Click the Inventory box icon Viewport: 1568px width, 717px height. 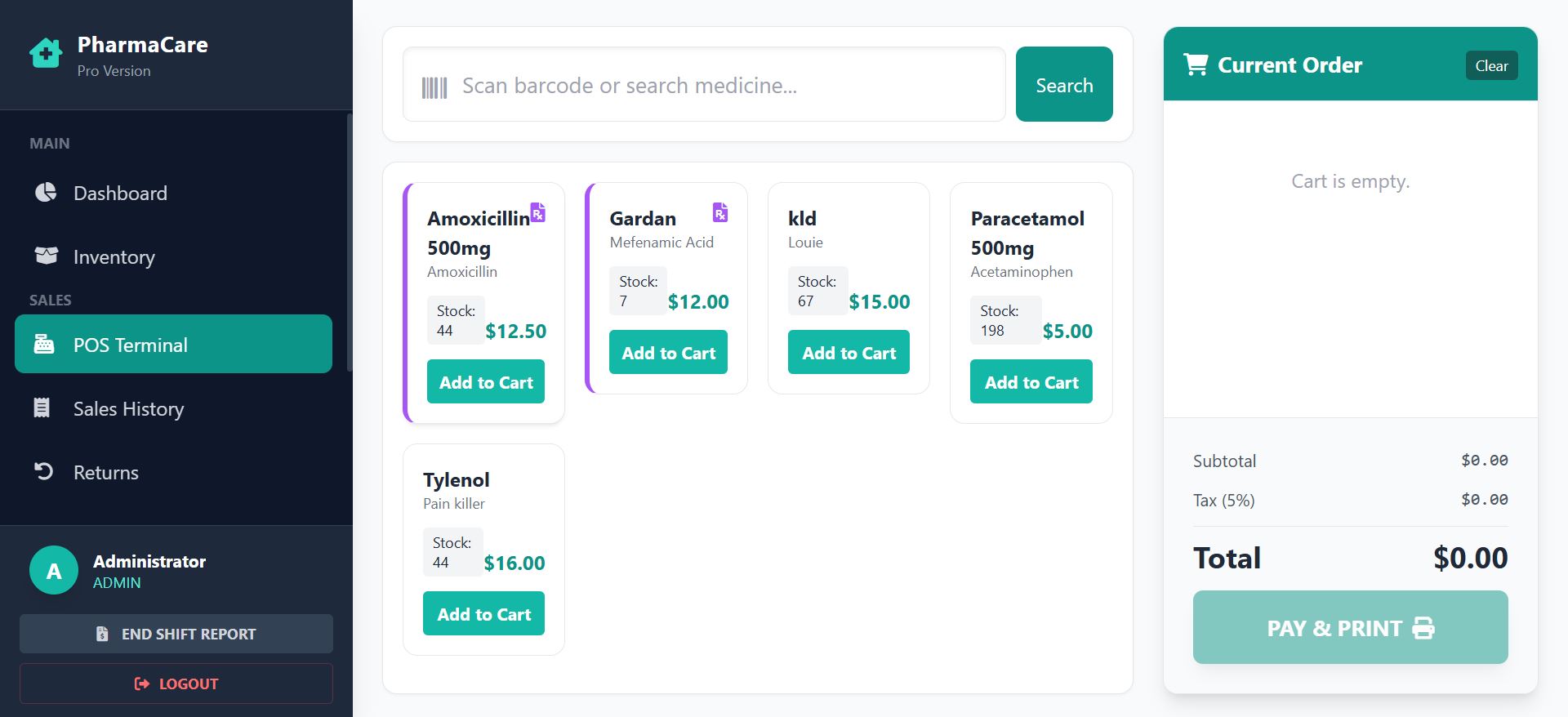click(x=46, y=256)
